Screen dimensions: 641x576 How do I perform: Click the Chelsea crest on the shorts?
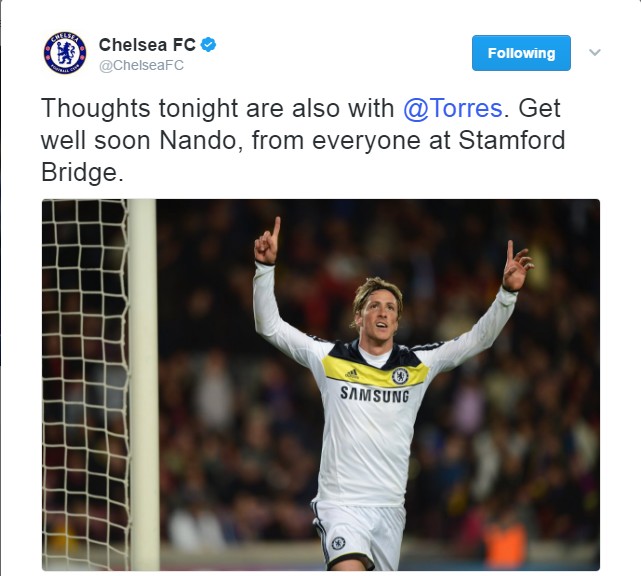338,543
